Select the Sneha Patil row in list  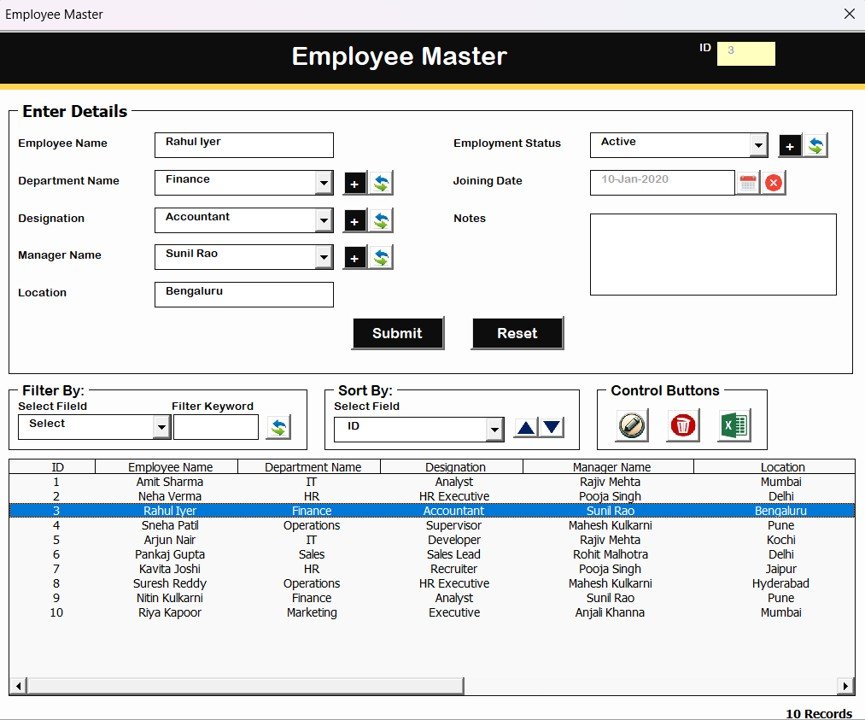point(170,525)
